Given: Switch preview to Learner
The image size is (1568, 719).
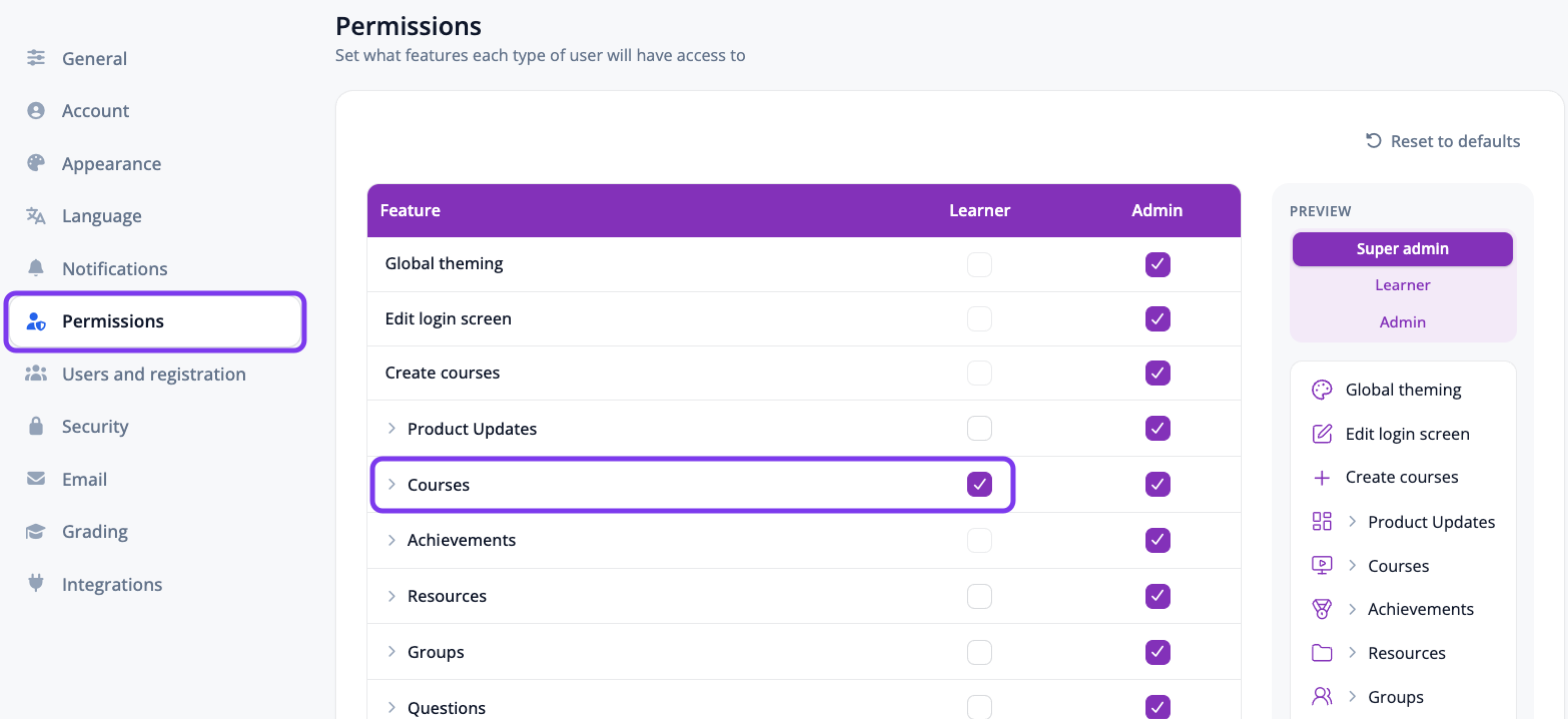Looking at the screenshot, I should pos(1402,285).
